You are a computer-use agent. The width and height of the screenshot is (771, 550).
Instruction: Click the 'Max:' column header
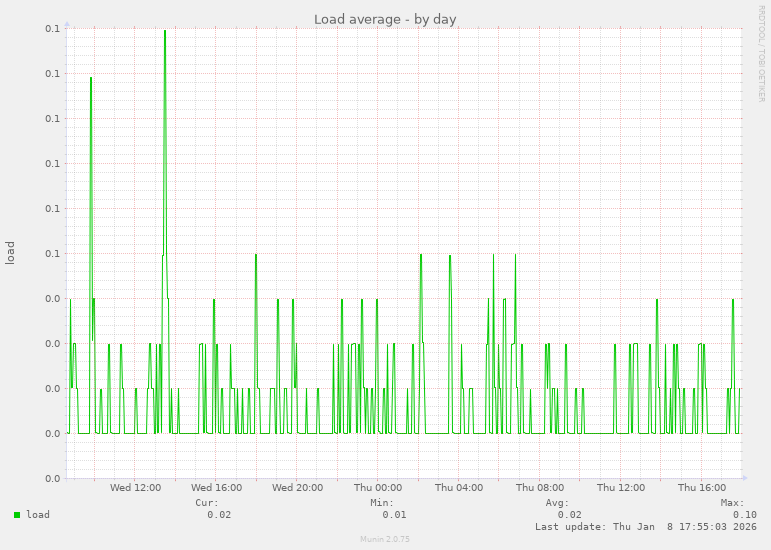click(x=733, y=503)
